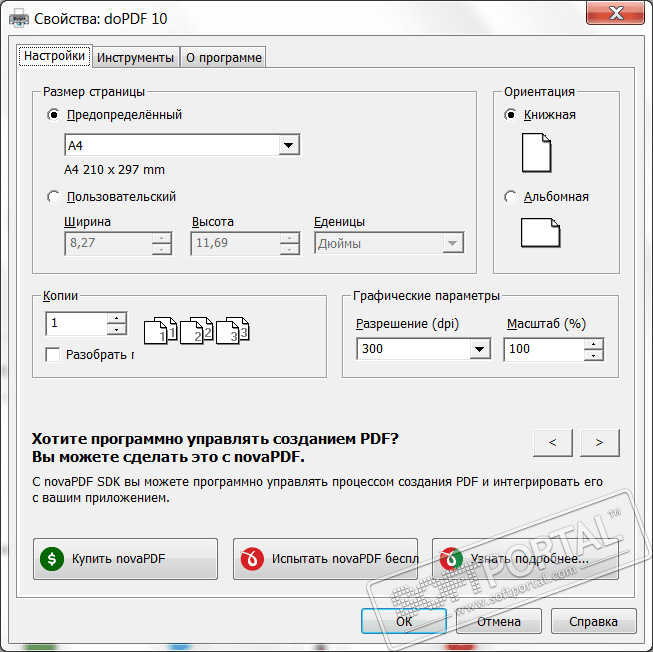Choose Книжная orientation radio button
Viewport: 653px width, 652px height.
tap(510, 114)
